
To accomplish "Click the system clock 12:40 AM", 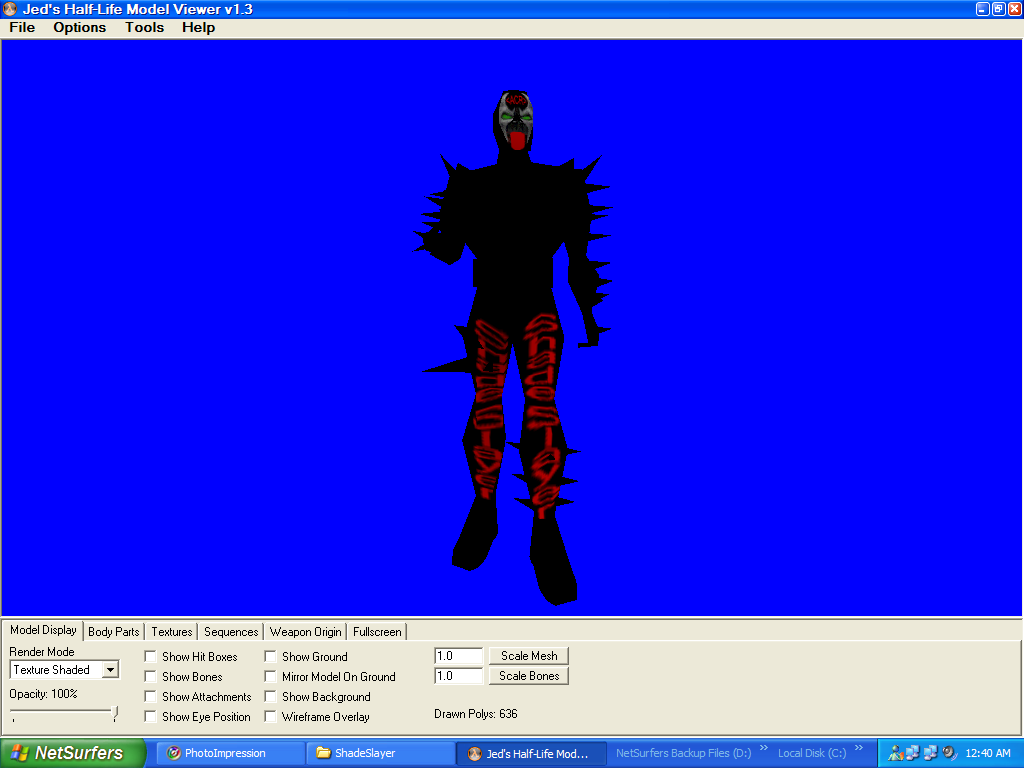I will [x=987, y=753].
